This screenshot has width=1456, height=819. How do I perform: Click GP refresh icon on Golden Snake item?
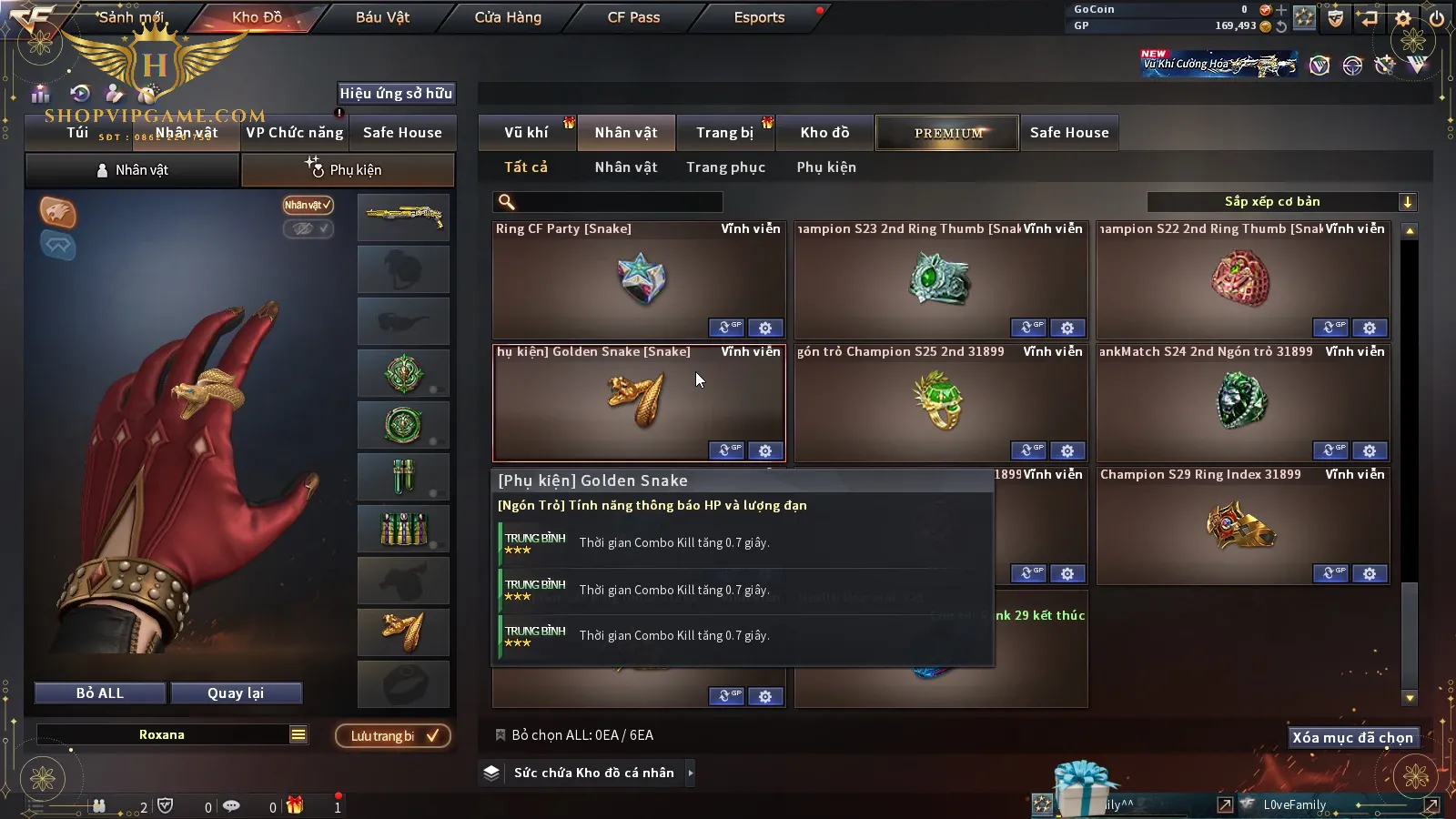coord(726,450)
